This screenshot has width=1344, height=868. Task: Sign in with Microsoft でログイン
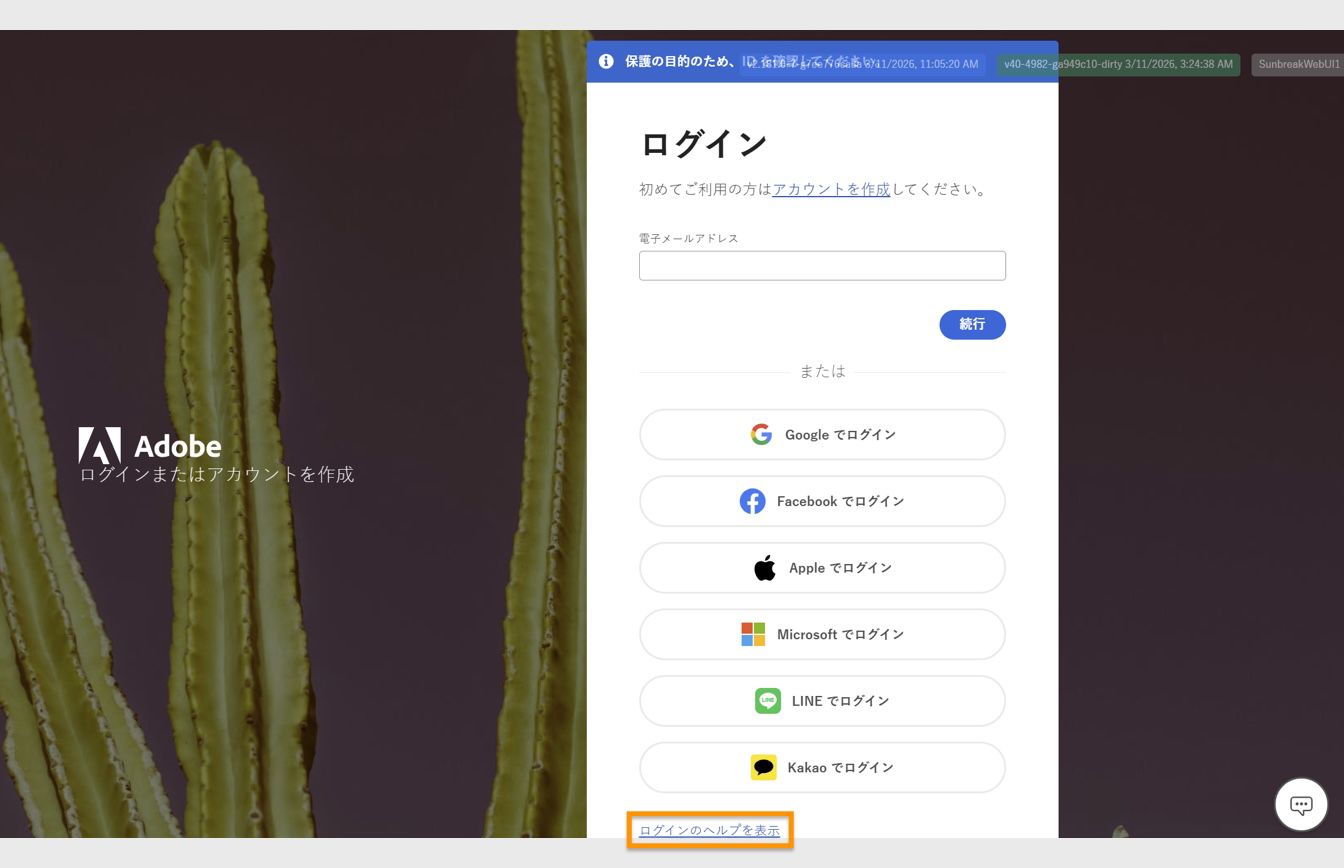(x=822, y=633)
